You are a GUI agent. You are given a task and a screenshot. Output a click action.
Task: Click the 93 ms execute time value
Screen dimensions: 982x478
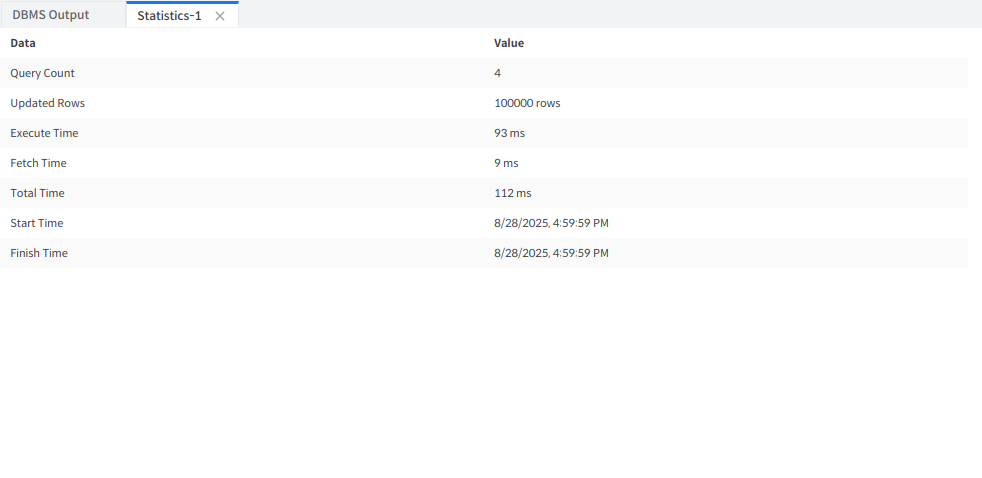(509, 133)
